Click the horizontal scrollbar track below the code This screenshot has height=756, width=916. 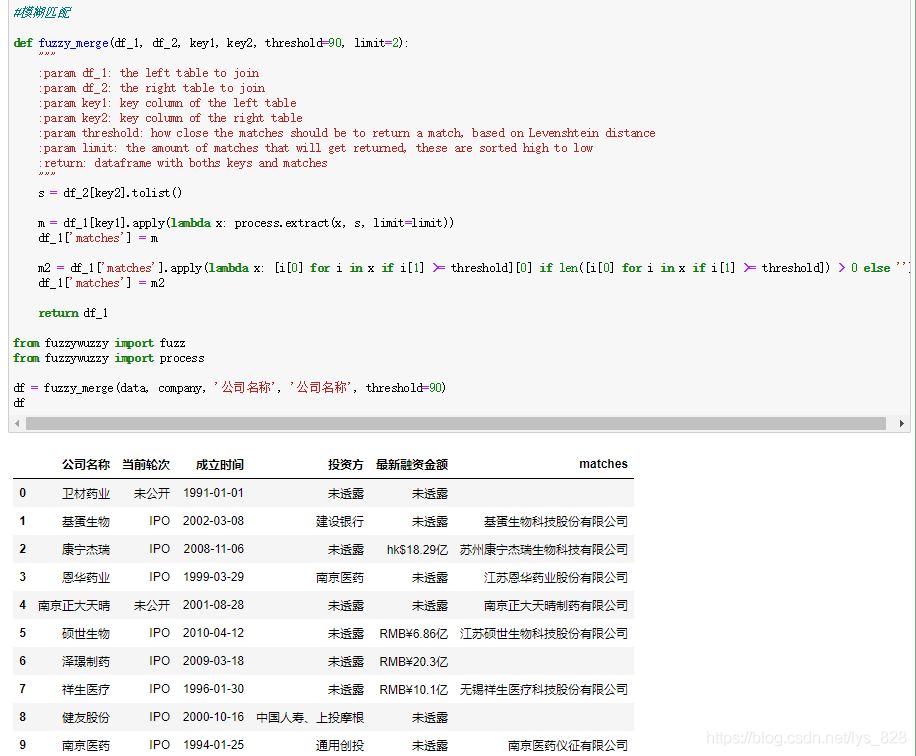pyautogui.click(x=450, y=423)
